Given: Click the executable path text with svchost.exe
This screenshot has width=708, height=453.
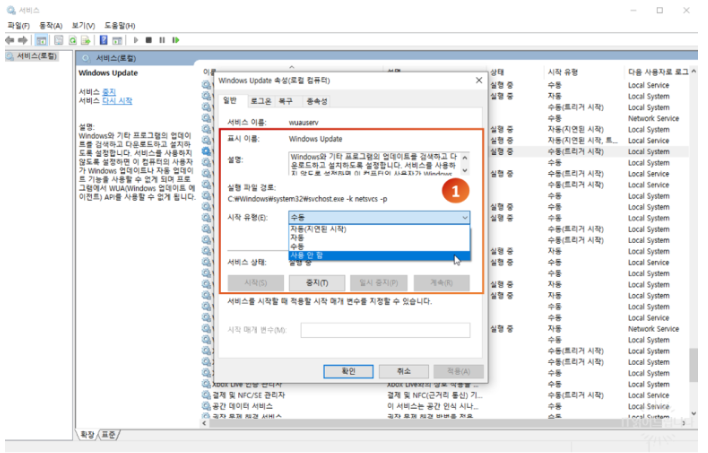Looking at the screenshot, I should pos(307,199).
